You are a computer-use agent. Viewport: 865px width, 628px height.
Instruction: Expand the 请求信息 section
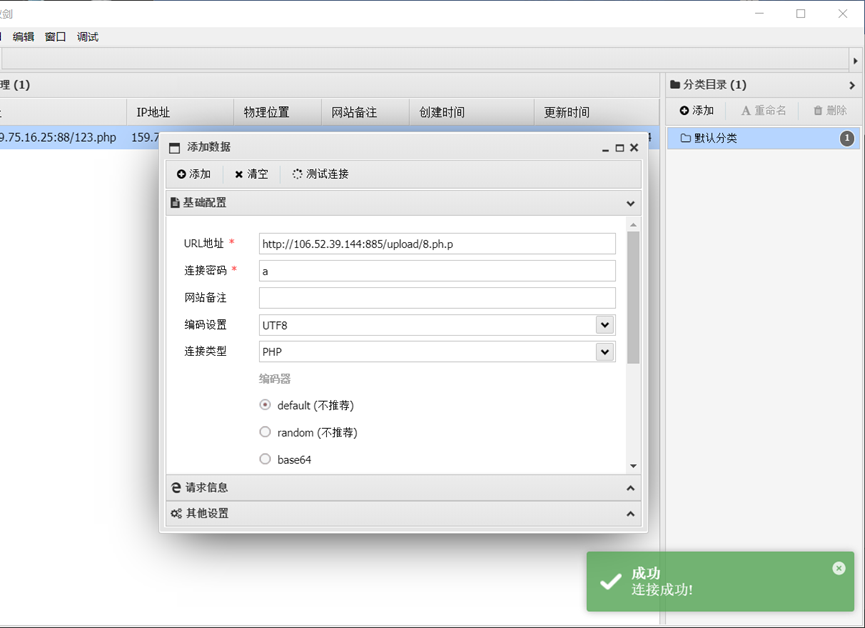pos(631,488)
